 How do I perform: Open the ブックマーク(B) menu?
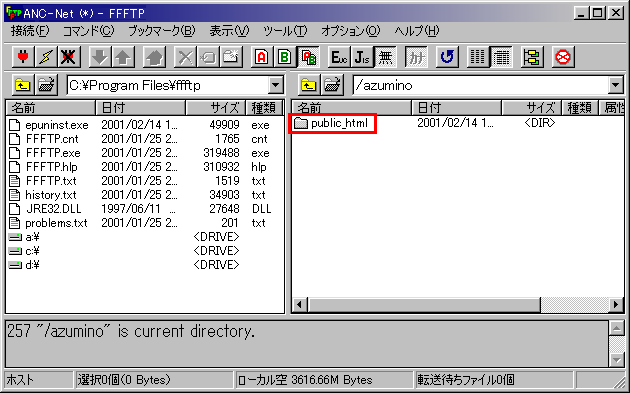162,31
